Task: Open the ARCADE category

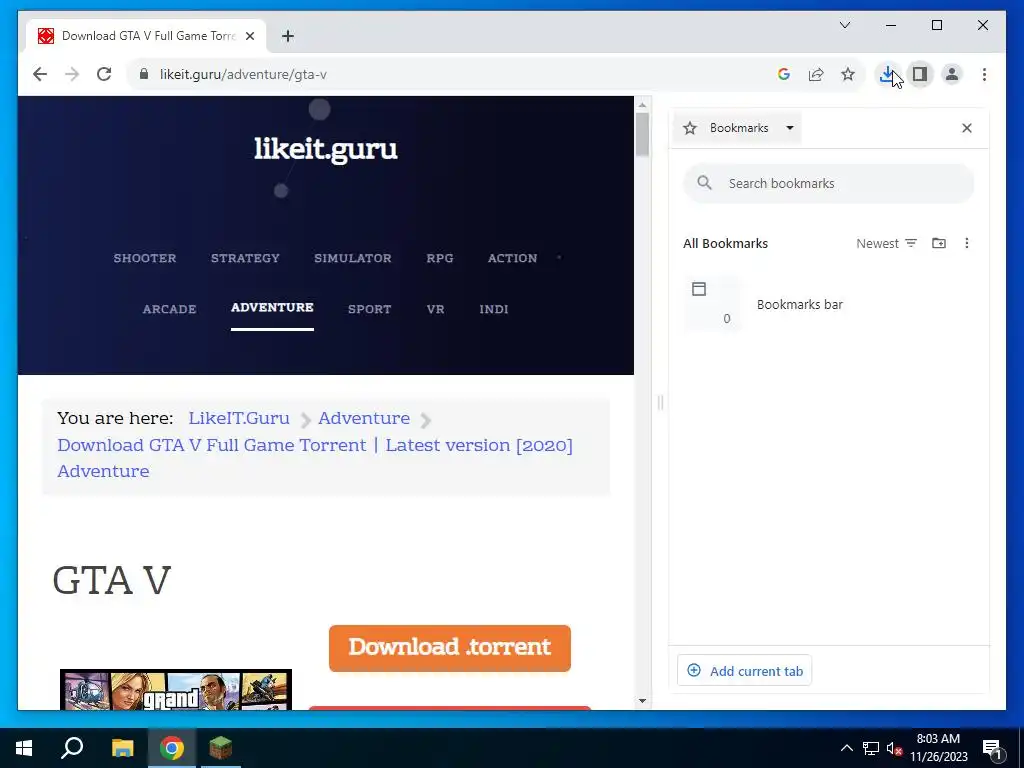Action: pos(169,309)
